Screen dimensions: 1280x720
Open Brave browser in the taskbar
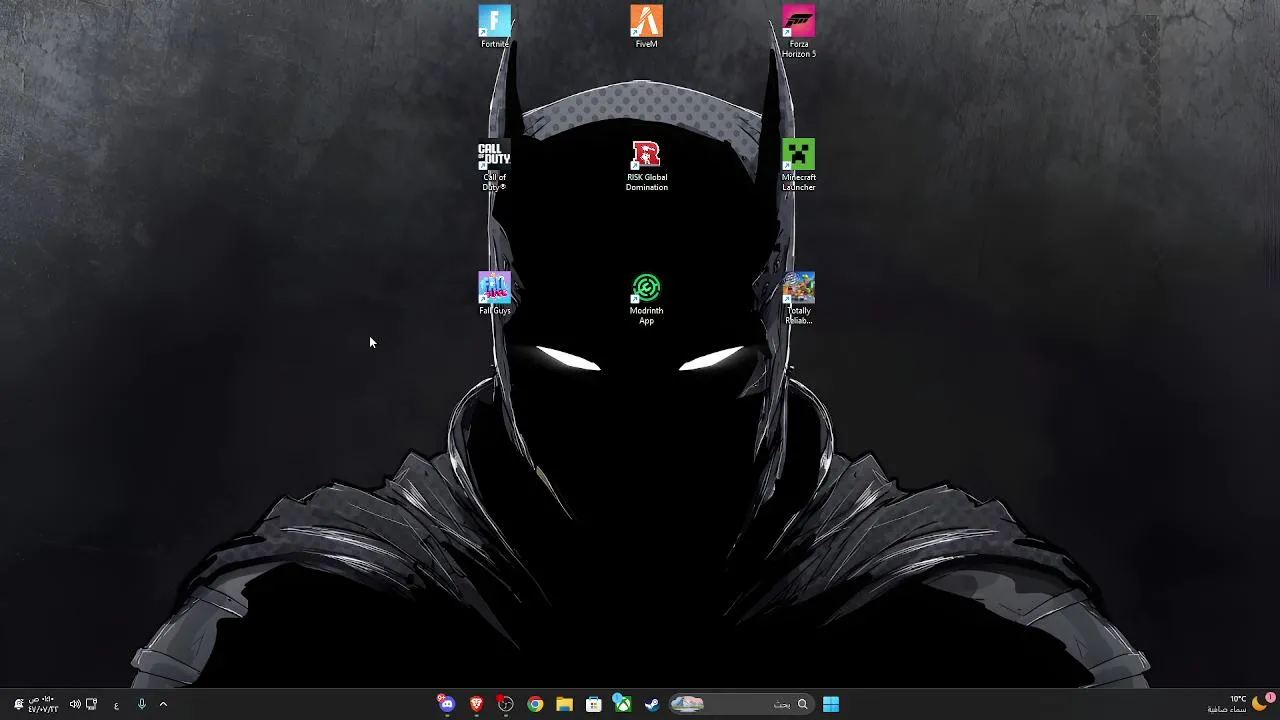[x=476, y=704]
